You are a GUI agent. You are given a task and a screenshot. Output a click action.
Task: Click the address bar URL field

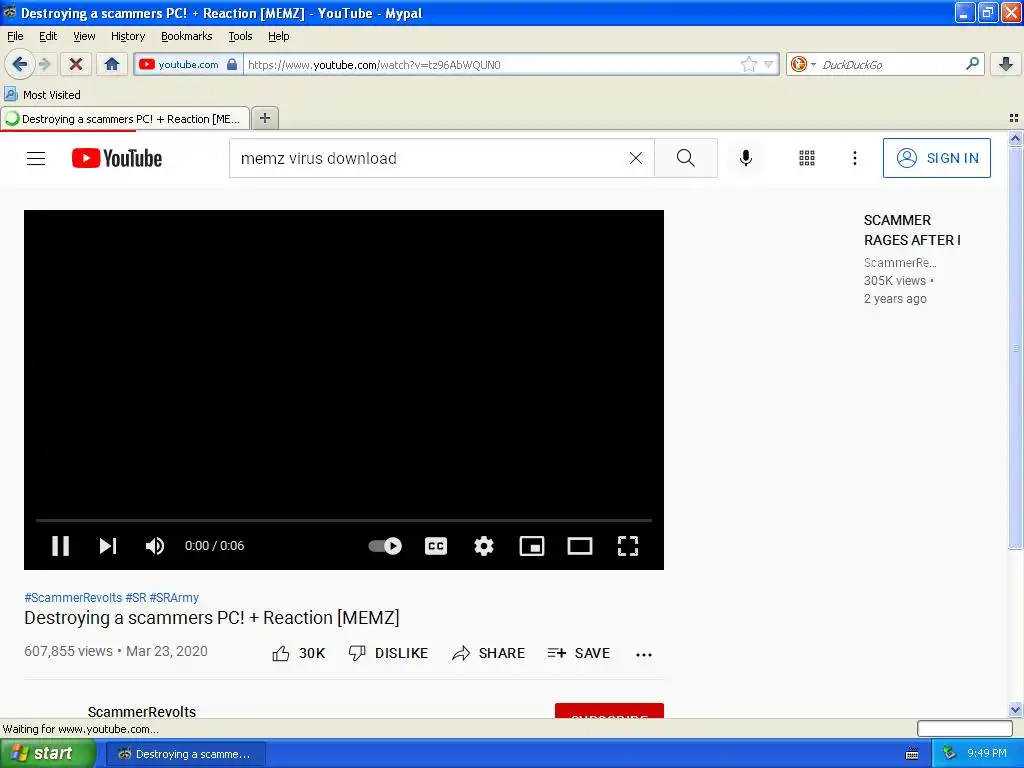490,64
